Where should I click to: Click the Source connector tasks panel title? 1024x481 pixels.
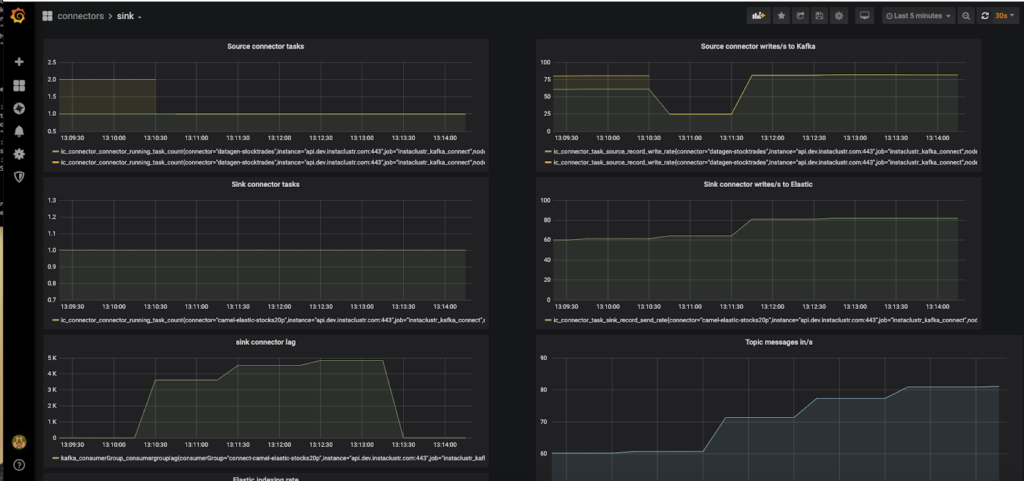pyautogui.click(x=265, y=46)
